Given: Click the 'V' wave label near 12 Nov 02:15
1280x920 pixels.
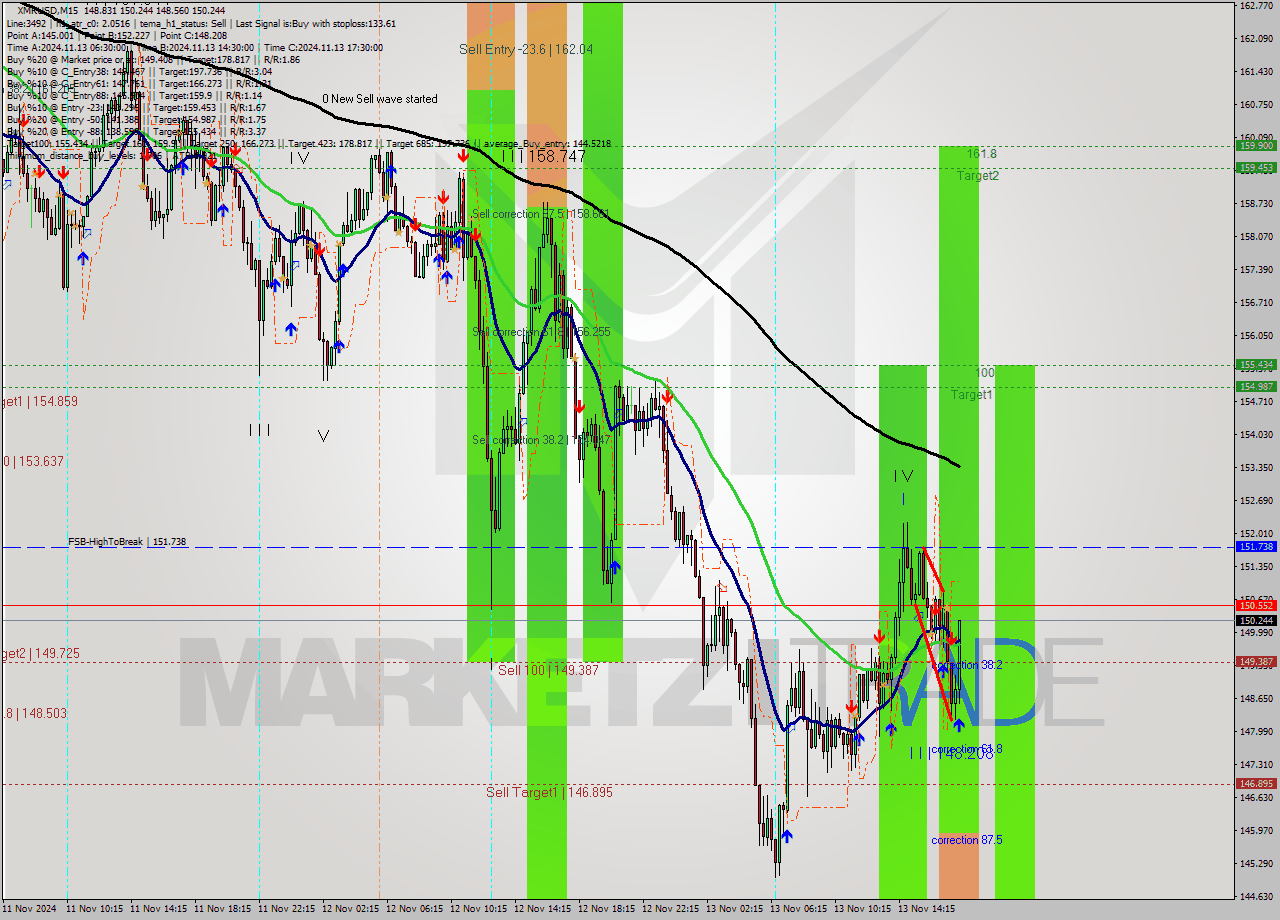Looking at the screenshot, I should pos(323,435).
